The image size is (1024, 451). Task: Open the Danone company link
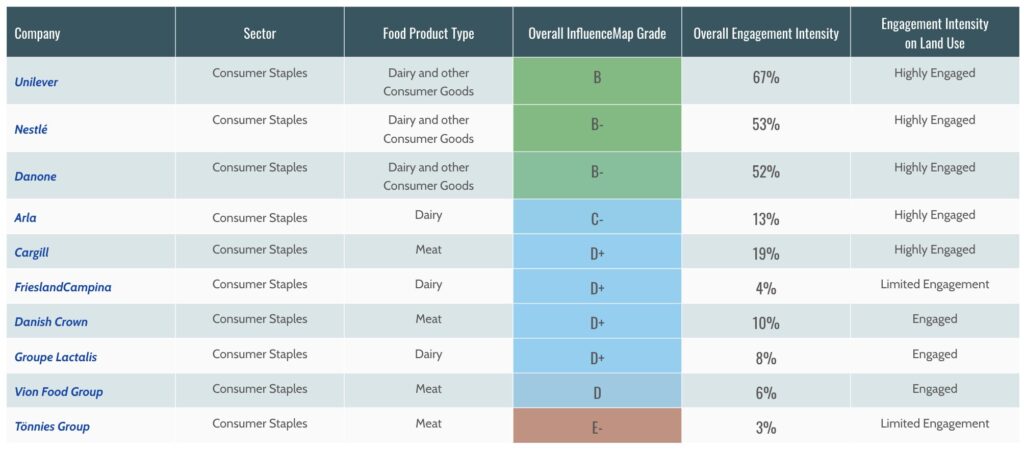(35, 177)
